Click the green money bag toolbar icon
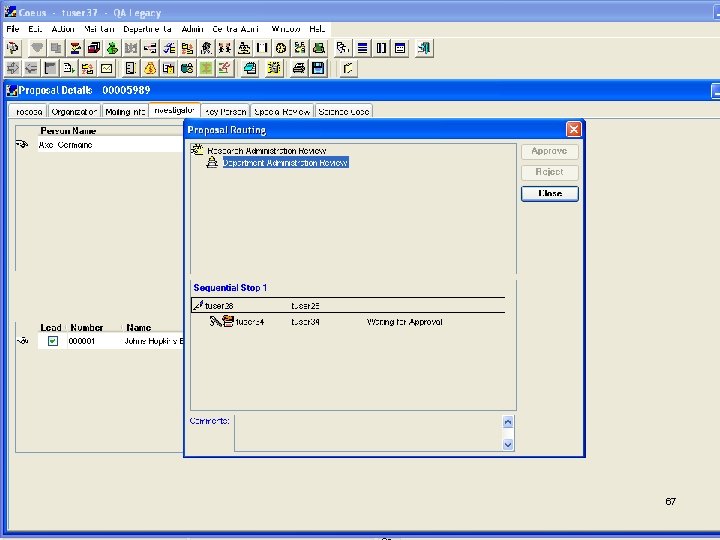 (x=112, y=48)
